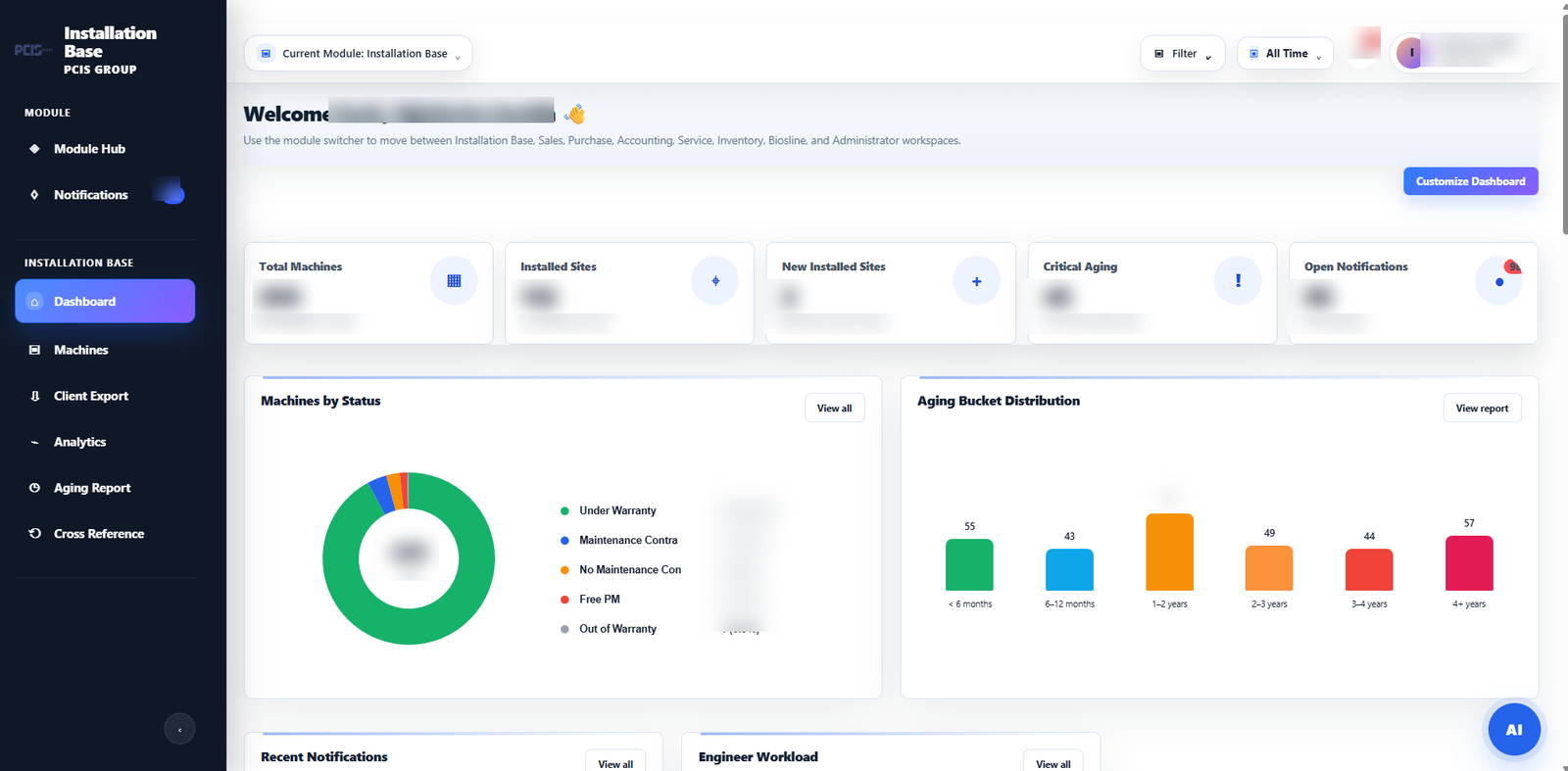1568x771 pixels.
Task: Click the Installed Sites card title
Action: click(559, 266)
